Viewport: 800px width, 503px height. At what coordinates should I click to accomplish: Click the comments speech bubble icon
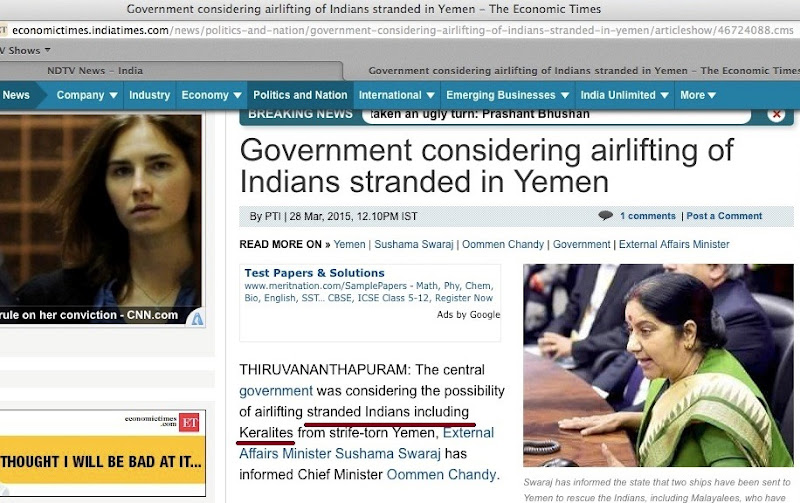point(606,215)
